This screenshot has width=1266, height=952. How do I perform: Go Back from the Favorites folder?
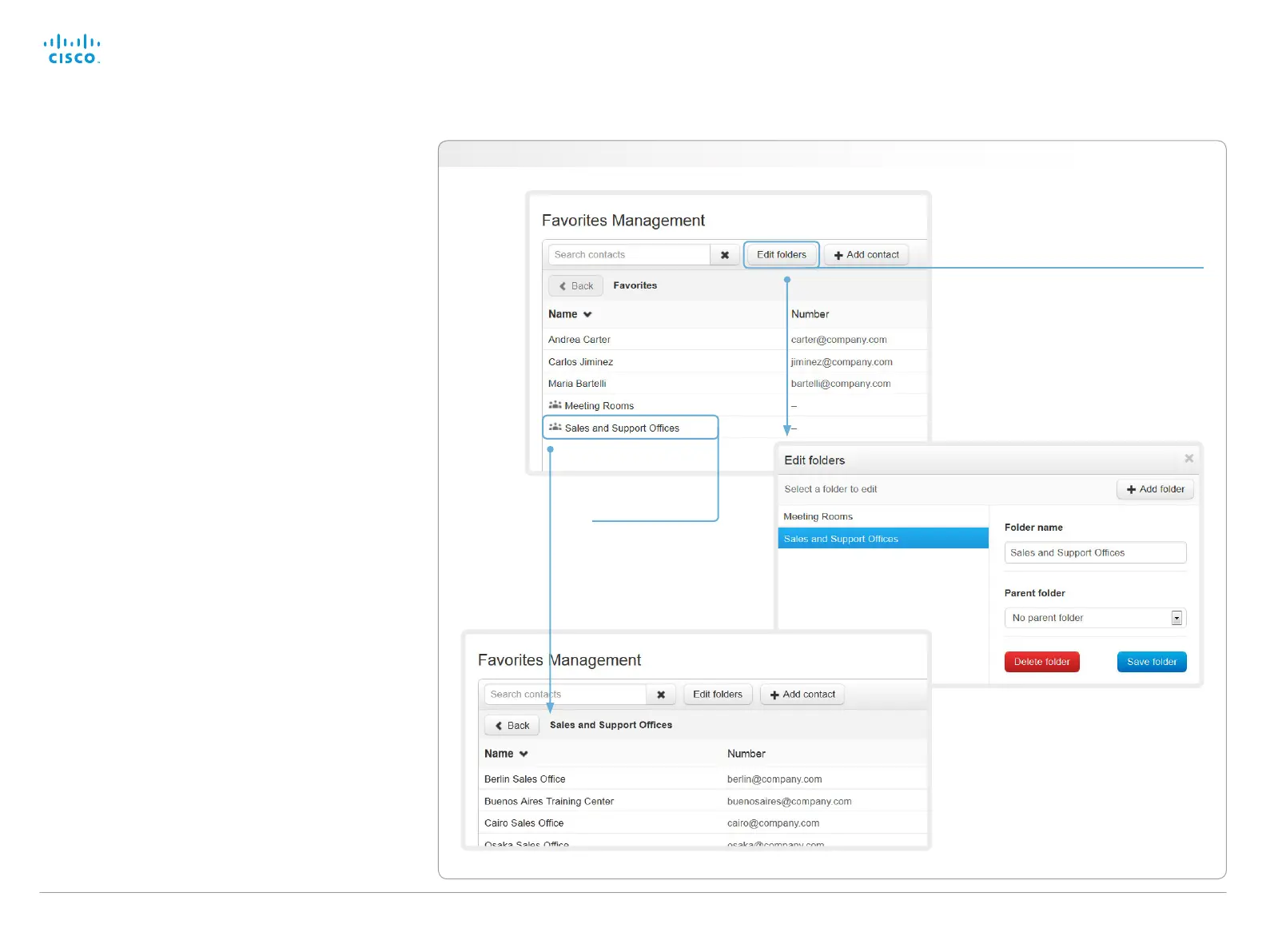tap(575, 285)
